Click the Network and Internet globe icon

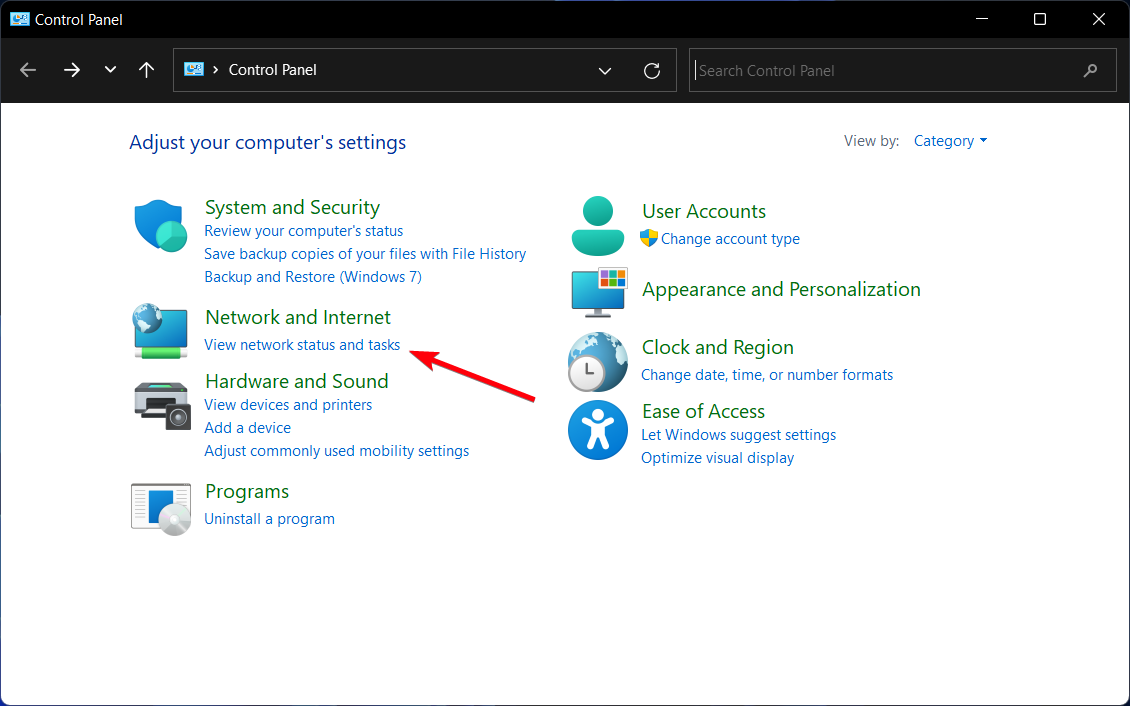(x=161, y=331)
